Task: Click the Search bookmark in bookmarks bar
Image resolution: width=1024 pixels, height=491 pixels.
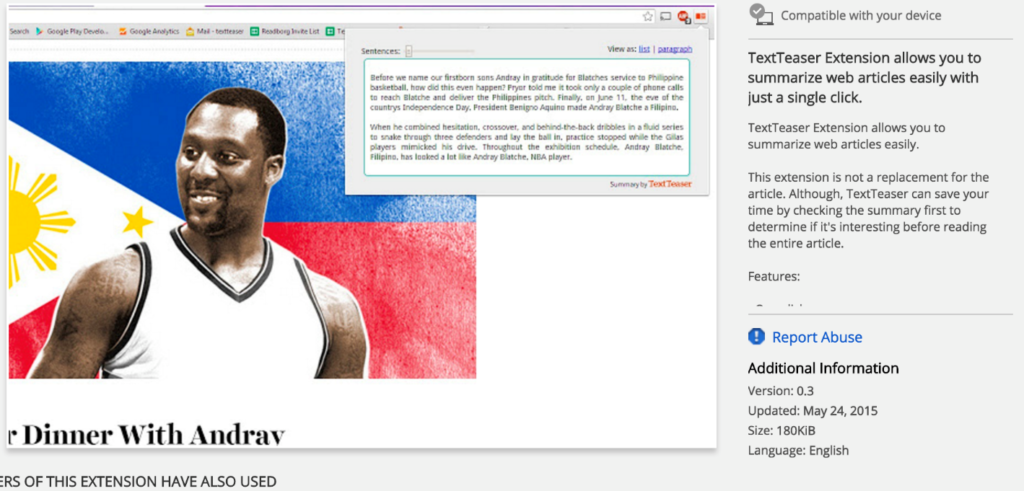Action: [x=19, y=32]
